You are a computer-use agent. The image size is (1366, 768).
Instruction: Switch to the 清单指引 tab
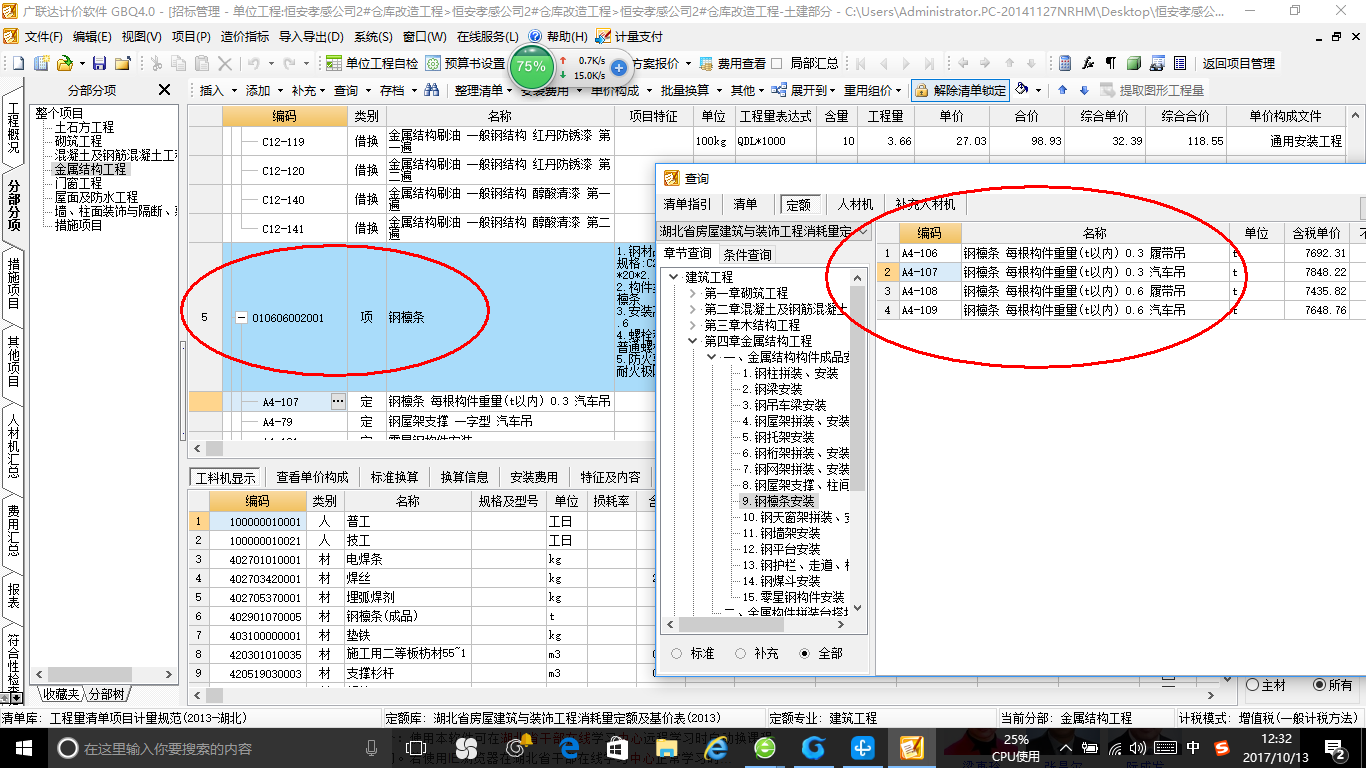pos(688,204)
